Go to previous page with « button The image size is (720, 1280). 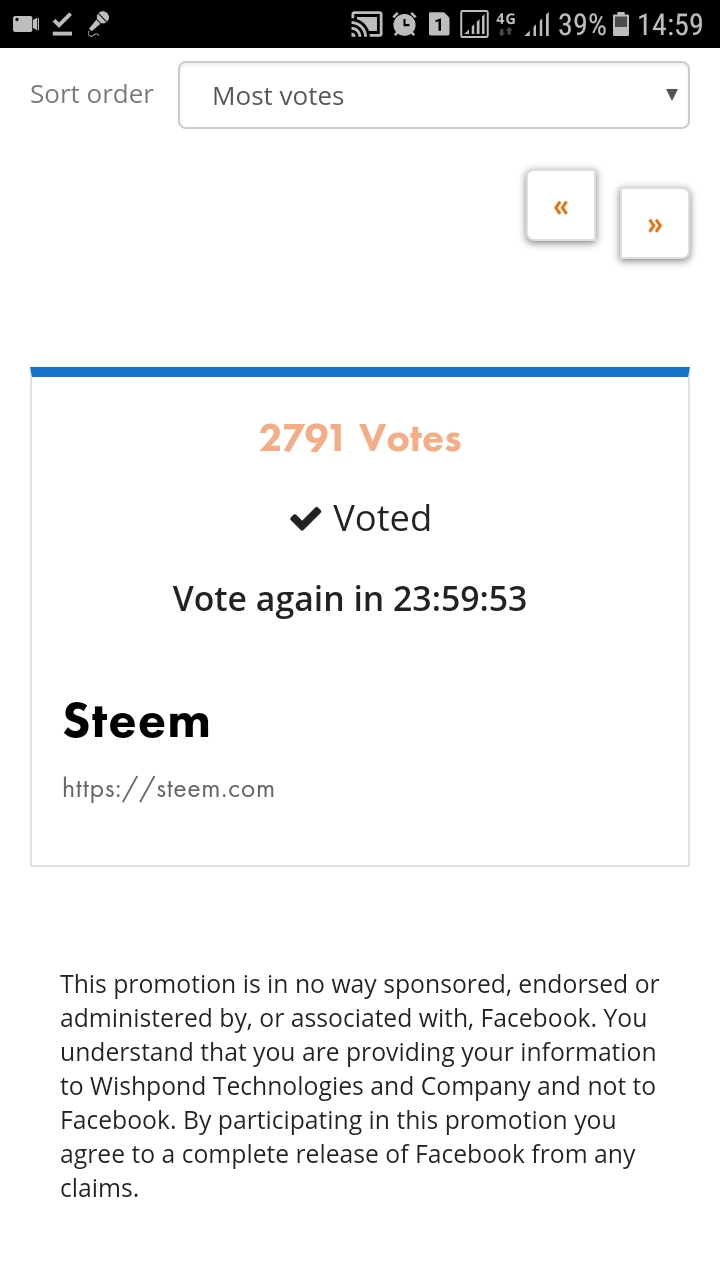point(561,206)
